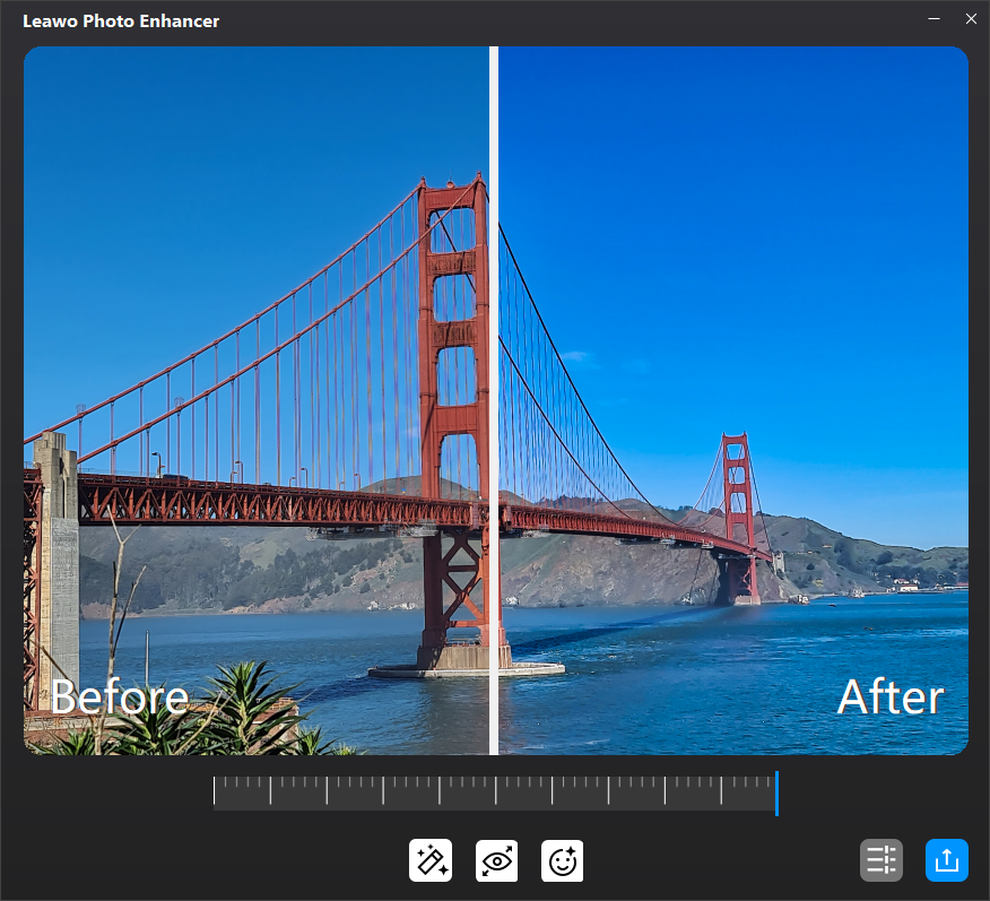The image size is (990, 901).
Task: Click the 'After' label on the photo
Action: click(x=890, y=696)
